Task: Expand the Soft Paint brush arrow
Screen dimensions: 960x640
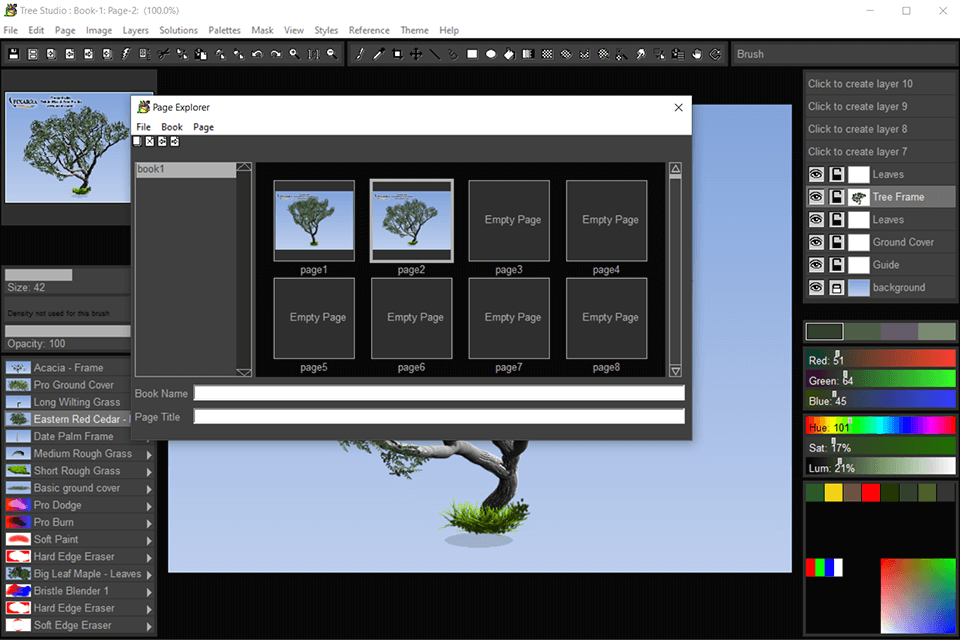Action: click(x=149, y=540)
